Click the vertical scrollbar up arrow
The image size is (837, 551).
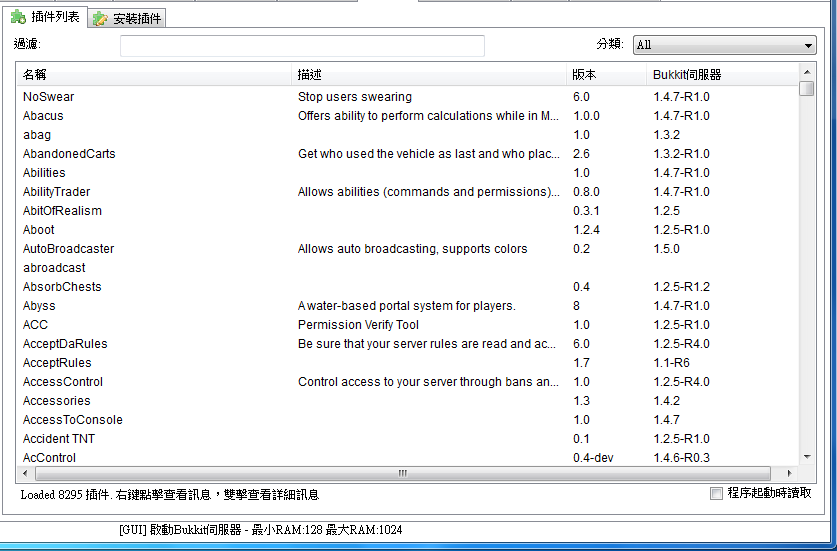[807, 71]
